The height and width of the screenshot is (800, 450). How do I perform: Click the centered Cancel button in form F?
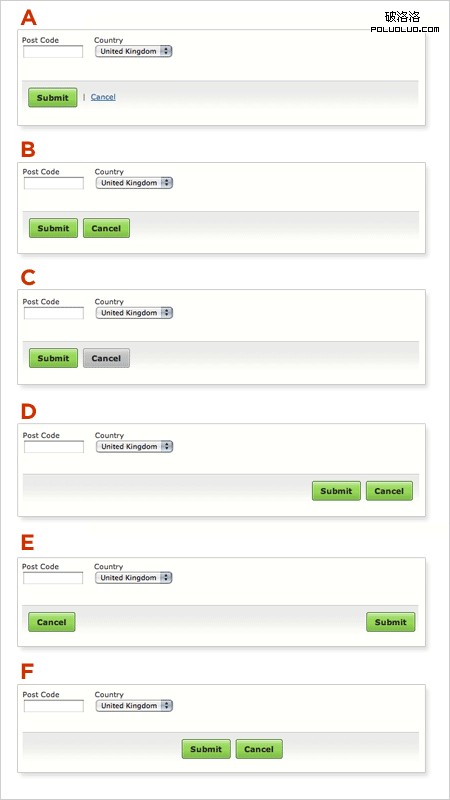(259, 749)
